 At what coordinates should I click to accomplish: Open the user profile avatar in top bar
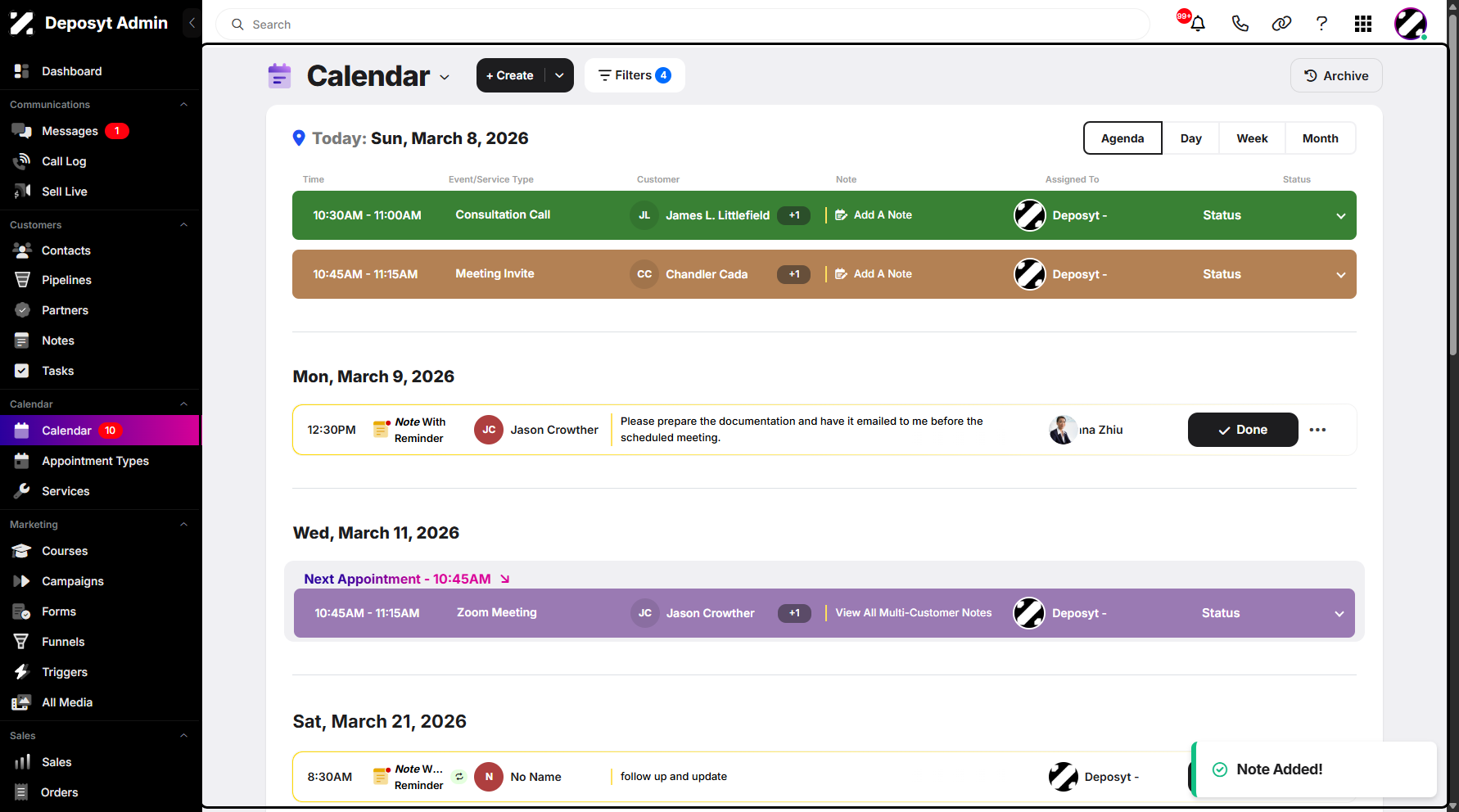(1411, 24)
